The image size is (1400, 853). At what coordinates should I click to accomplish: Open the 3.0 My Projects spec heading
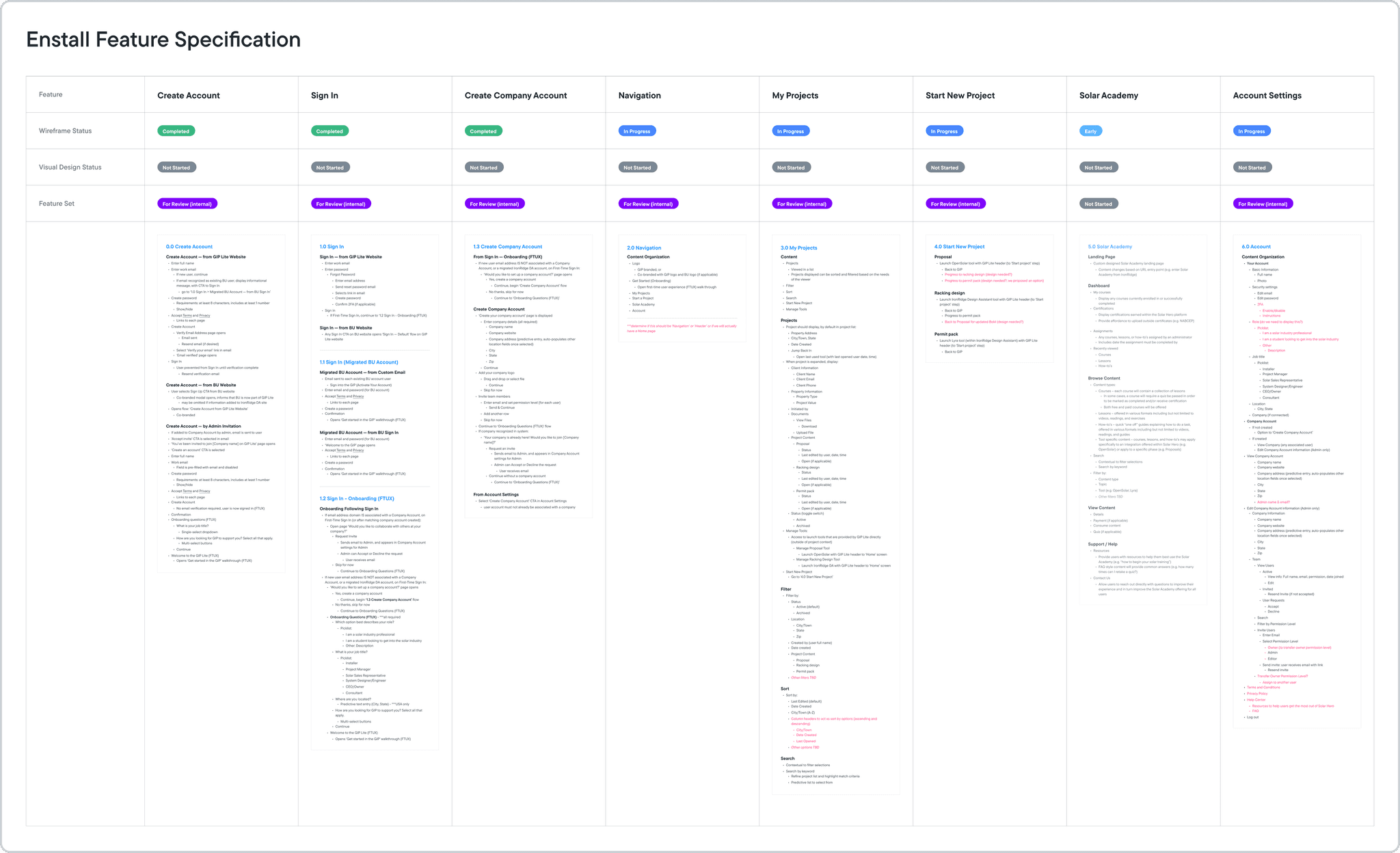(799, 248)
